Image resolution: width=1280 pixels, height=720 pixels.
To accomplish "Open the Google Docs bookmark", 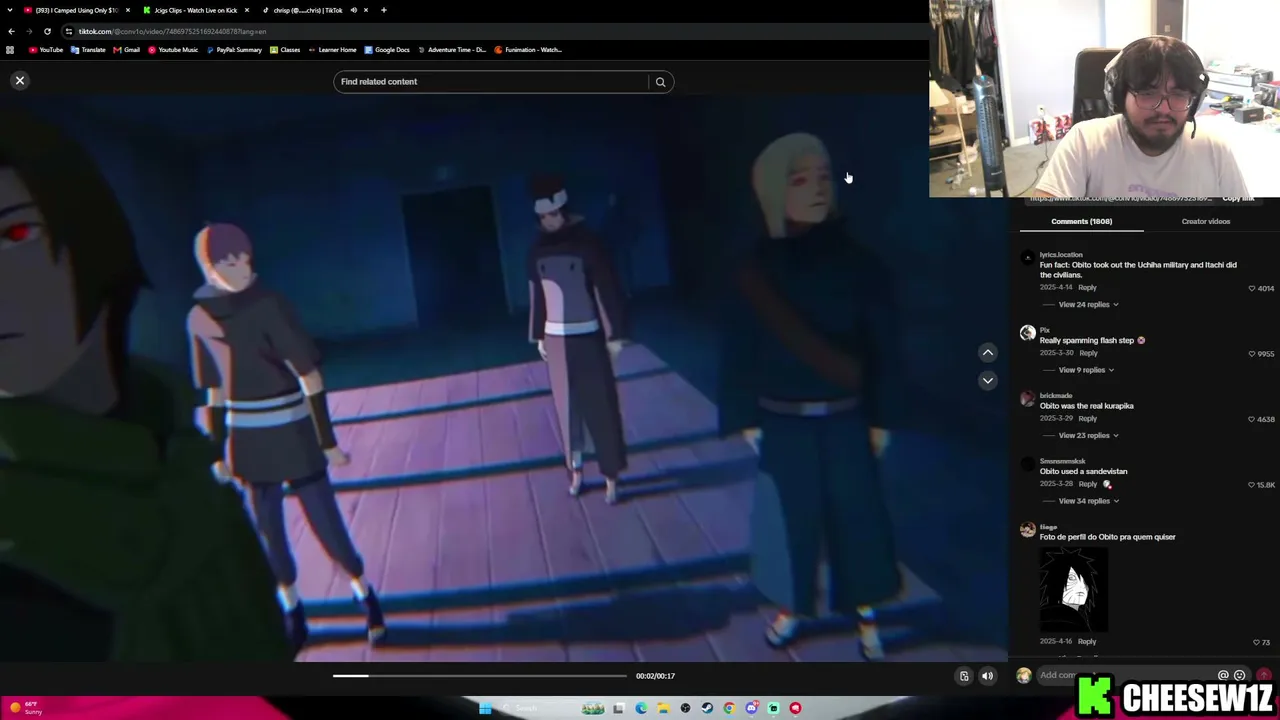I will [387, 50].
